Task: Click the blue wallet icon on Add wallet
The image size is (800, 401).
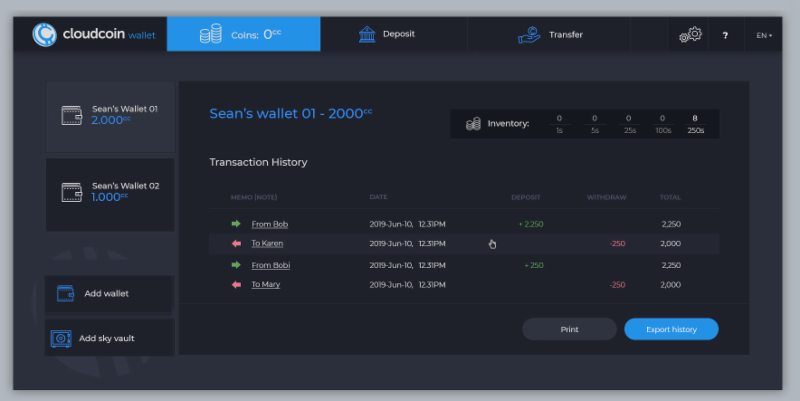Action: click(x=65, y=293)
